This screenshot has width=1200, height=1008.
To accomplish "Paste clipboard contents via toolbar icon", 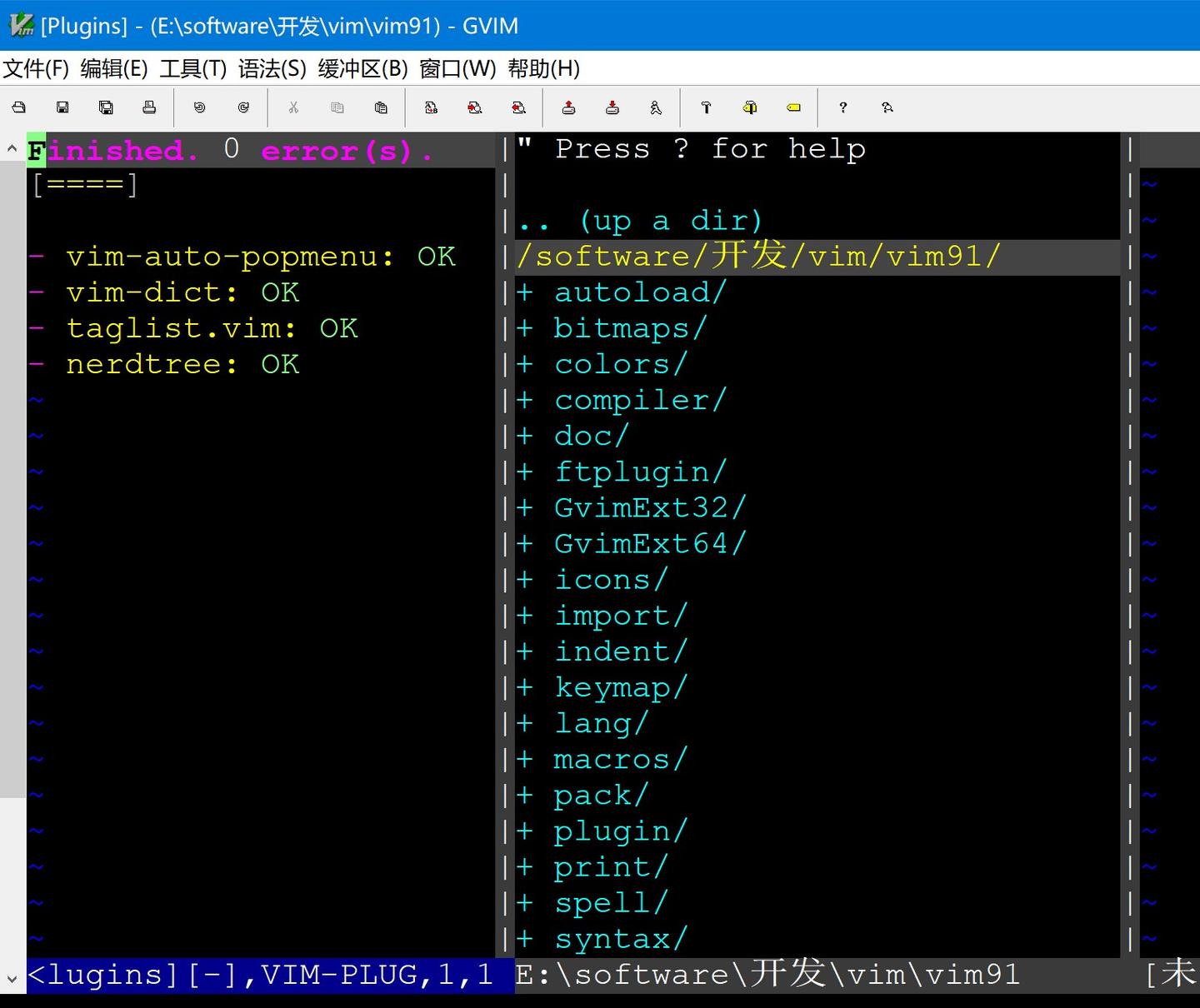I will [381, 107].
